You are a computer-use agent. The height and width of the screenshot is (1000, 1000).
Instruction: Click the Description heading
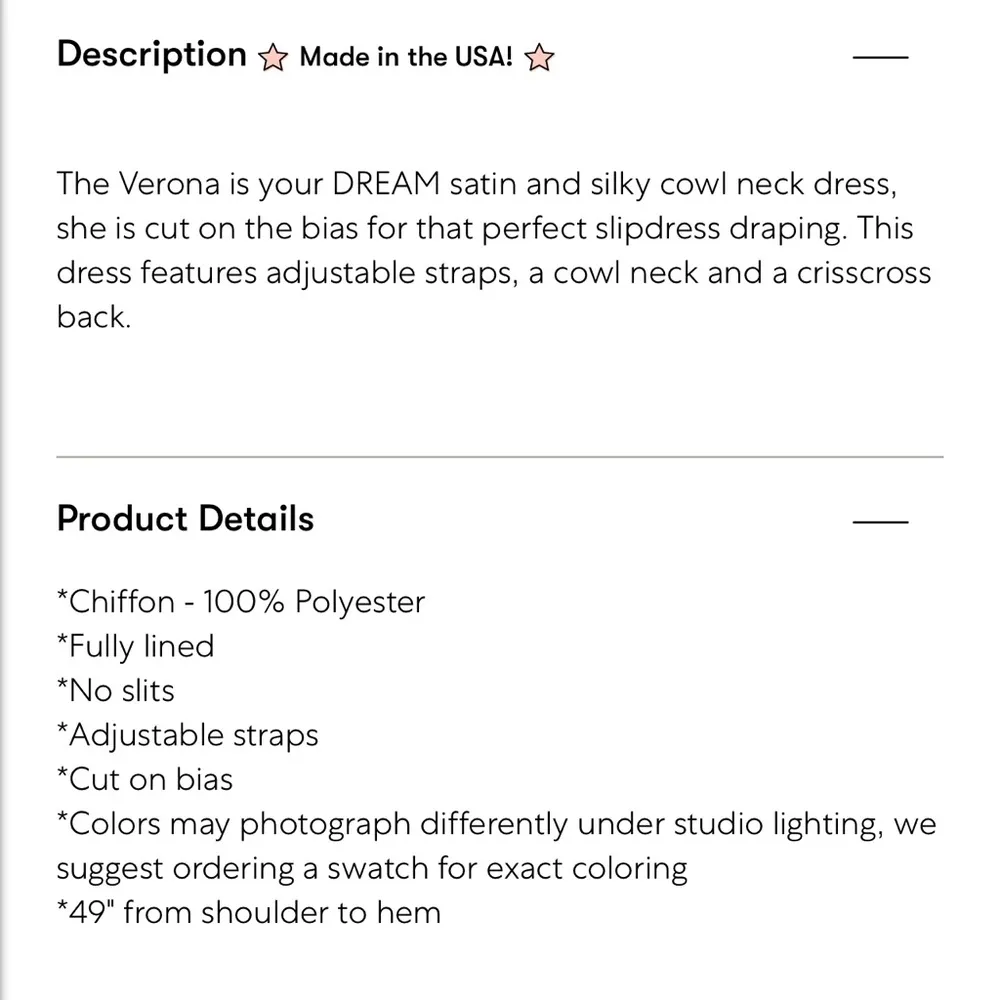click(x=151, y=54)
